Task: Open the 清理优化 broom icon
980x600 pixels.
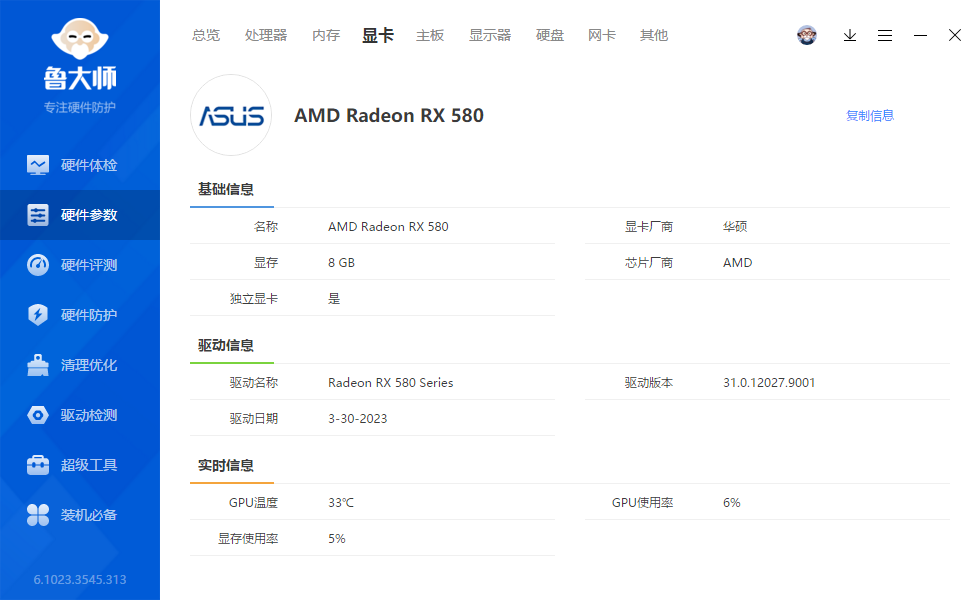Action: coord(38,365)
